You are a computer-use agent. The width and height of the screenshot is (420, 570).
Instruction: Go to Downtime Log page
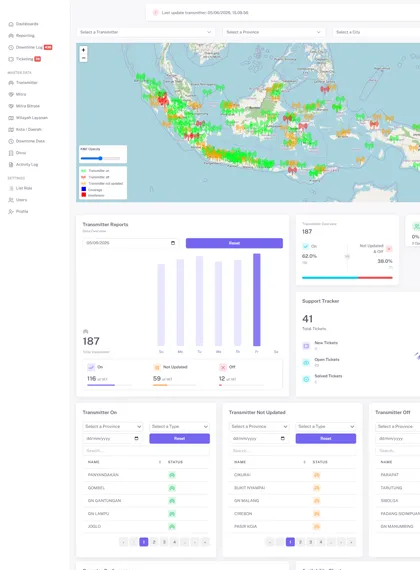click(x=30, y=47)
